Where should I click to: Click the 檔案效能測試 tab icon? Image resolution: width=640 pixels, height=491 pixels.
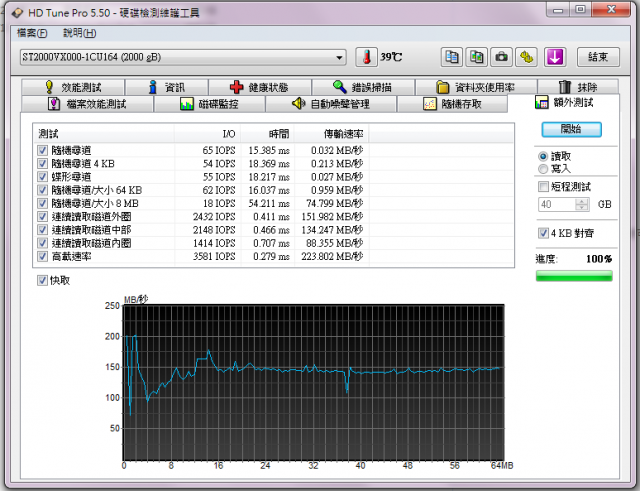click(x=54, y=104)
